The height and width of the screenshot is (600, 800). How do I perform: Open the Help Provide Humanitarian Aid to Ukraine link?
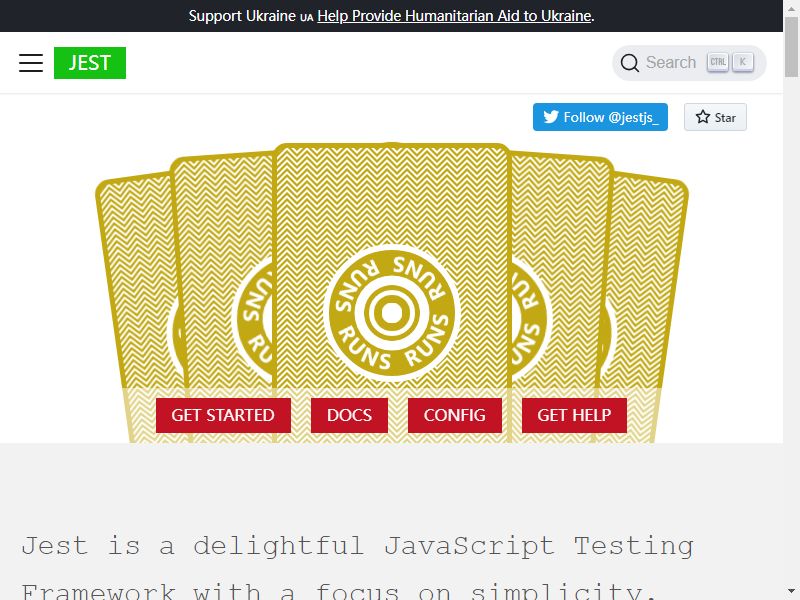pos(454,16)
